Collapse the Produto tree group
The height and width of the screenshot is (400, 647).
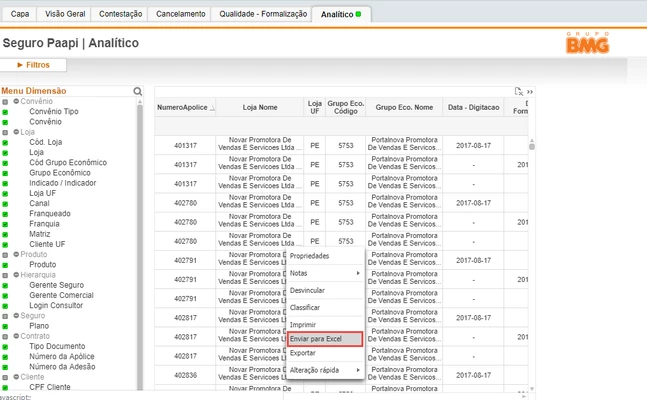click(16, 254)
